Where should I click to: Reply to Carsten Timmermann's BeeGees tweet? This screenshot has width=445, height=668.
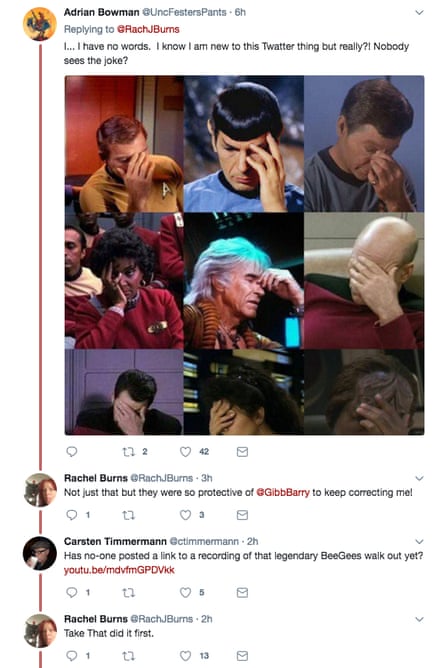[72, 592]
